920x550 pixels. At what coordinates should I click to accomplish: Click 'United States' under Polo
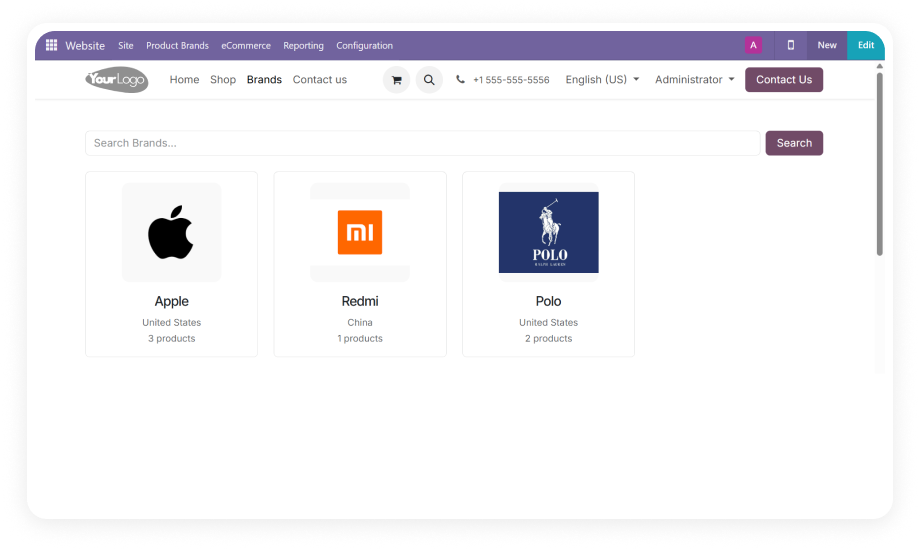pos(549,322)
